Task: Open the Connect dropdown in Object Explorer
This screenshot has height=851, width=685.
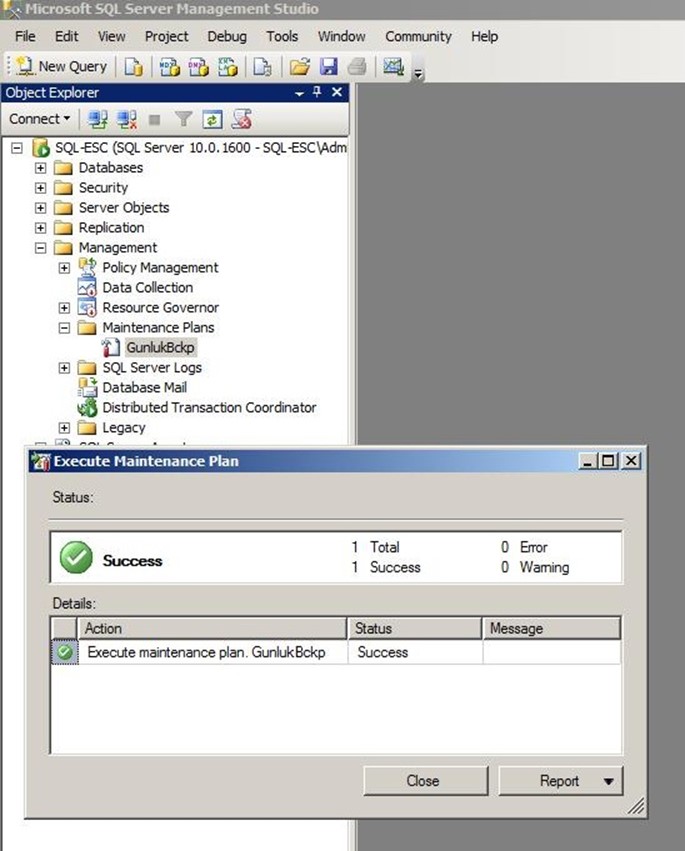Action: point(40,119)
